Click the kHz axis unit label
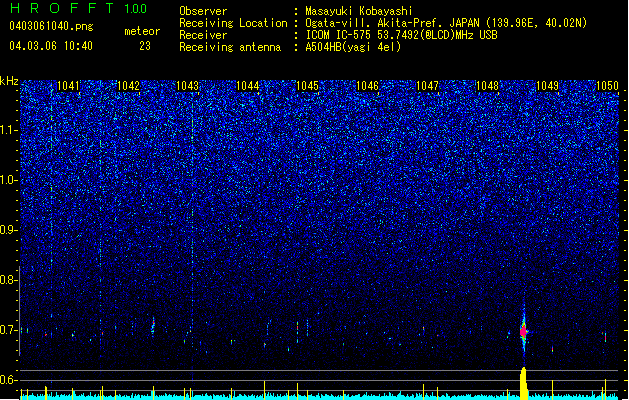The width and height of the screenshot is (629, 400). click(9, 81)
